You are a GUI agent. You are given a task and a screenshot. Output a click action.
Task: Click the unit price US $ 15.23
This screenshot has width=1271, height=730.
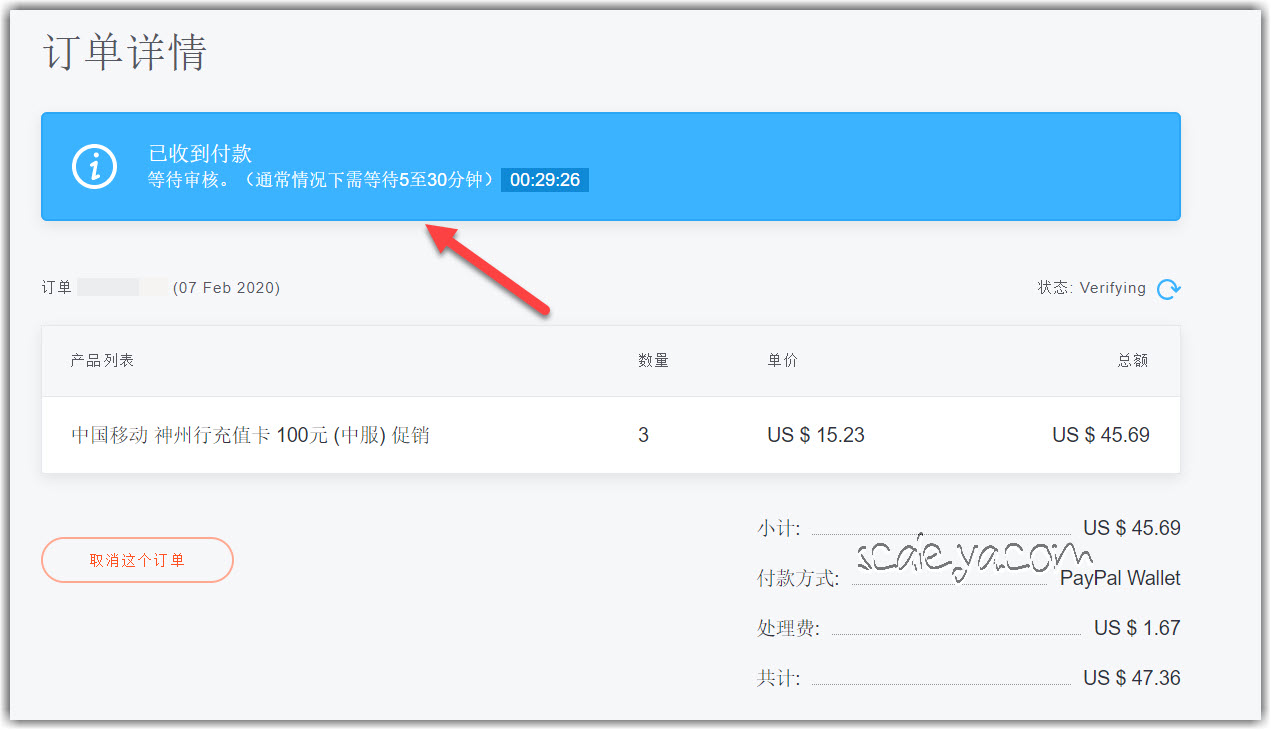pos(815,435)
